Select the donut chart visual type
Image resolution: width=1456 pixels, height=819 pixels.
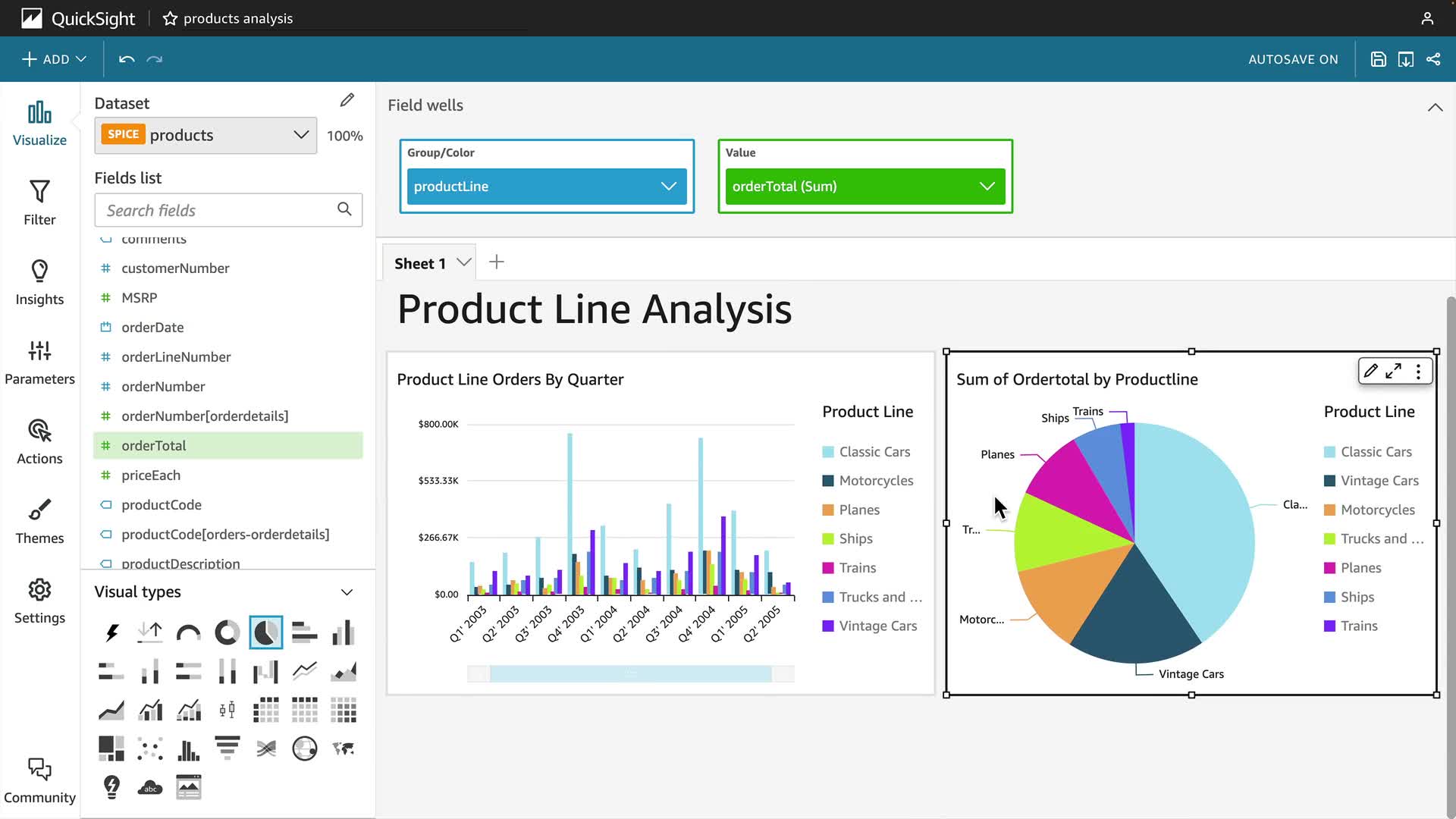tap(227, 632)
